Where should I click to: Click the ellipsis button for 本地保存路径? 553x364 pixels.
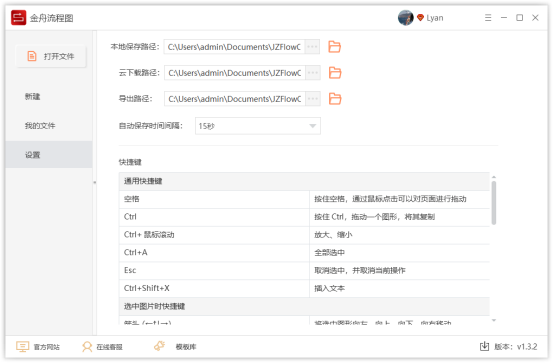(x=312, y=47)
